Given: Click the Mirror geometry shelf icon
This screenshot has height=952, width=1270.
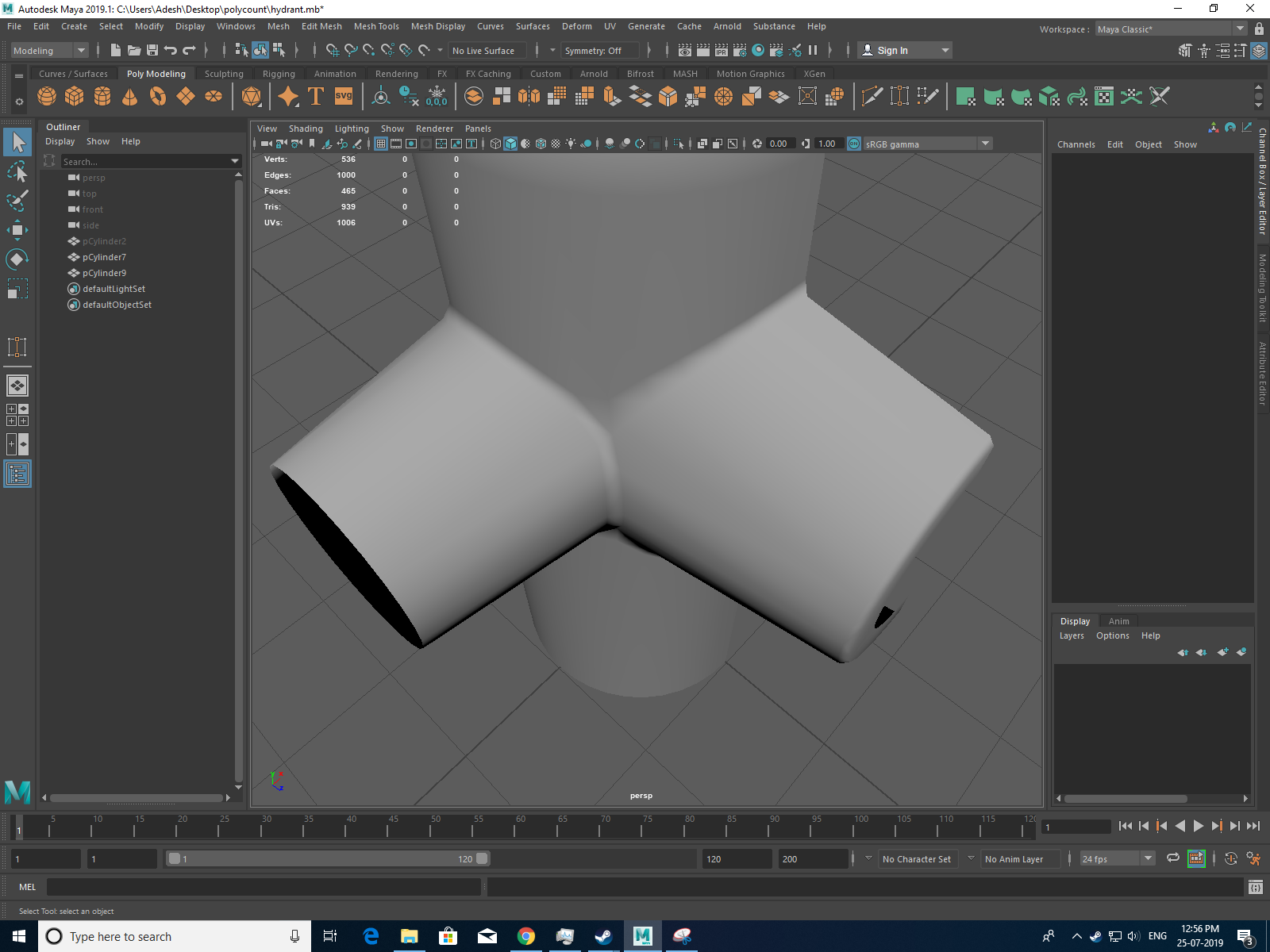Looking at the screenshot, I should (529, 97).
